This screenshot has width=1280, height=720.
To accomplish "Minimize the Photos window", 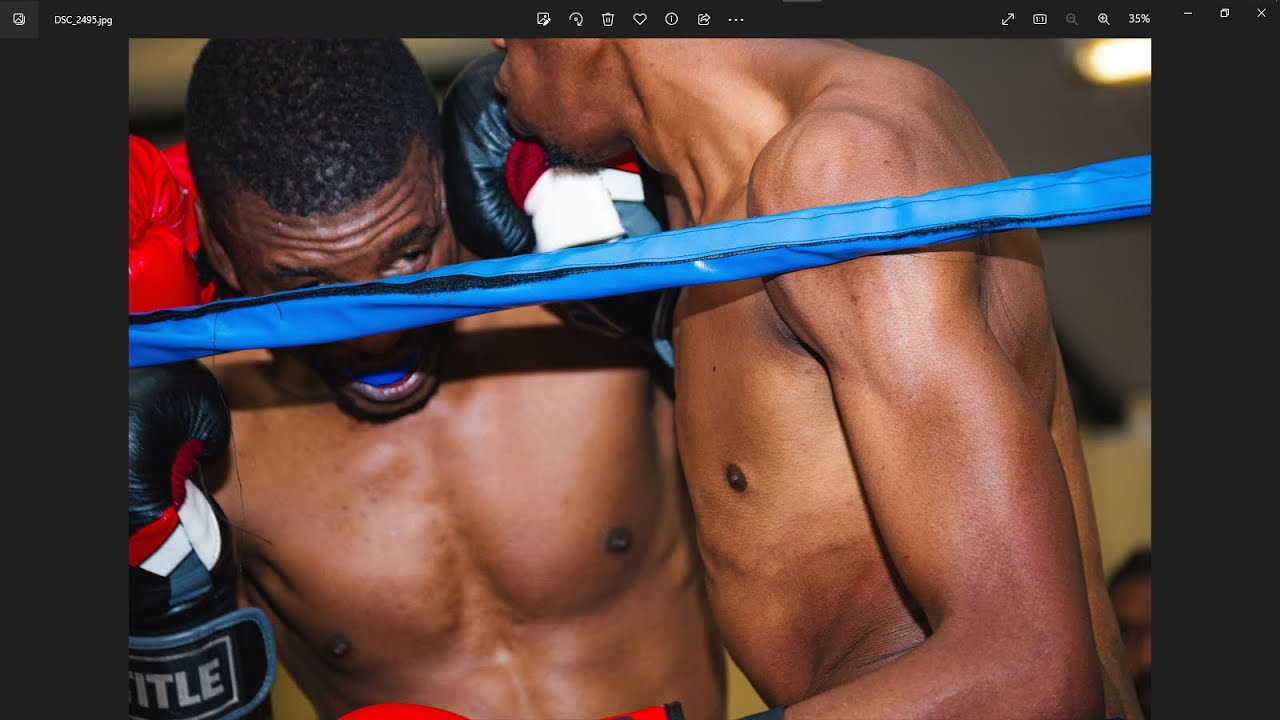I will point(1188,13).
